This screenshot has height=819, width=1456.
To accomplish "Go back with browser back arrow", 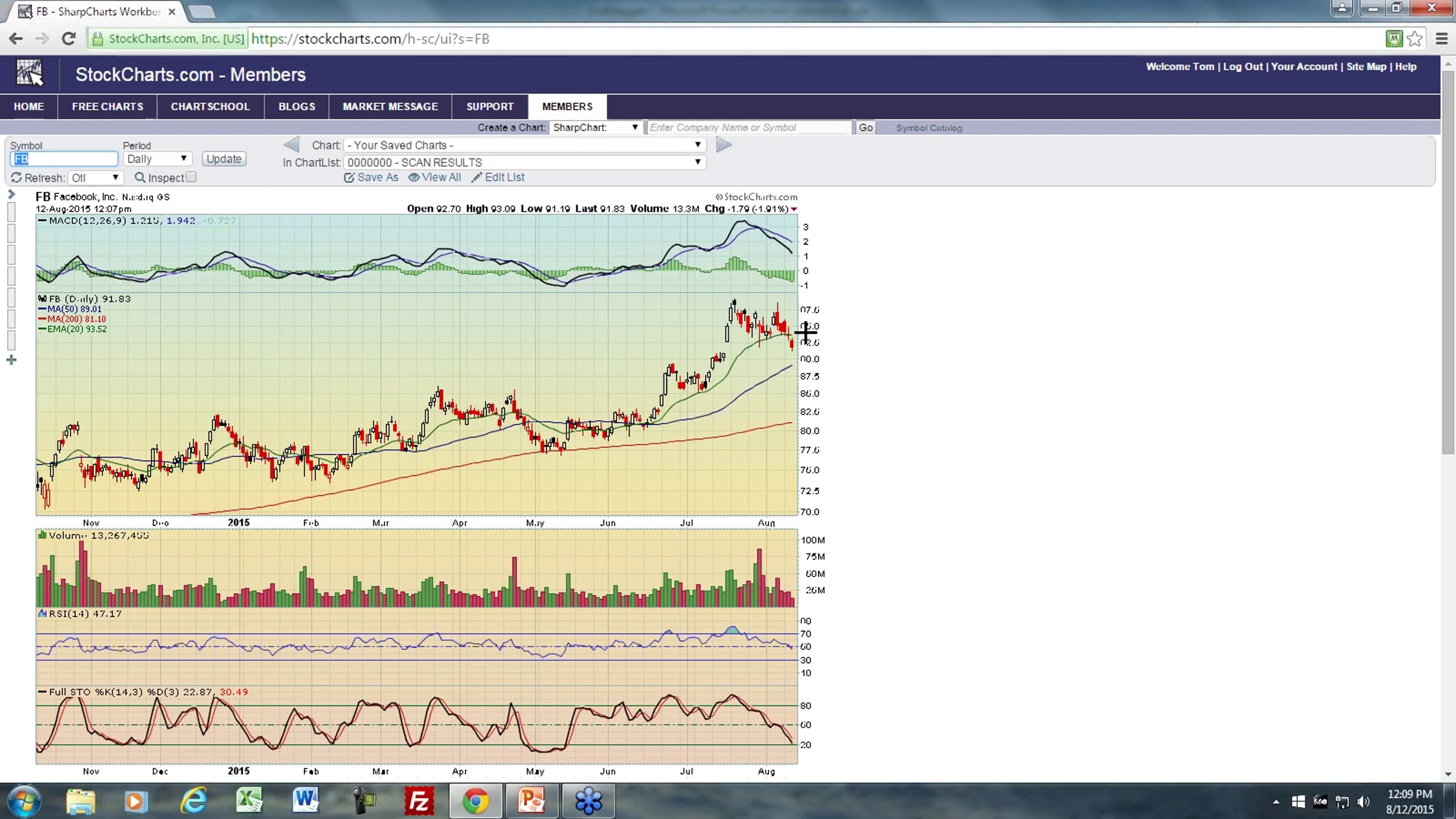I will [x=16, y=39].
